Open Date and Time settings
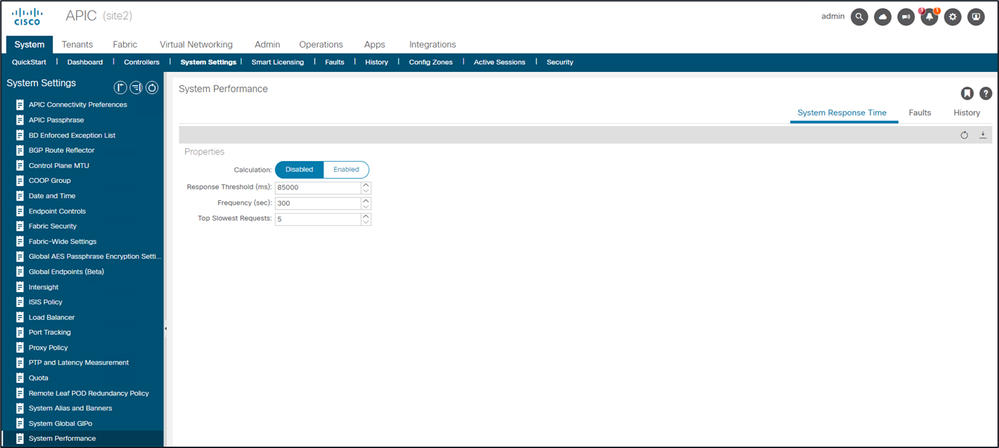999x448 pixels. pyautogui.click(x=52, y=196)
